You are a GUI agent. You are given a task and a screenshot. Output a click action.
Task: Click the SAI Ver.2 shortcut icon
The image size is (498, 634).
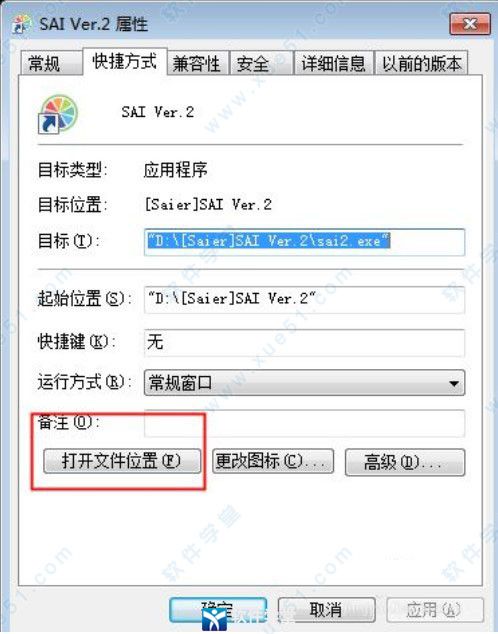coord(57,114)
